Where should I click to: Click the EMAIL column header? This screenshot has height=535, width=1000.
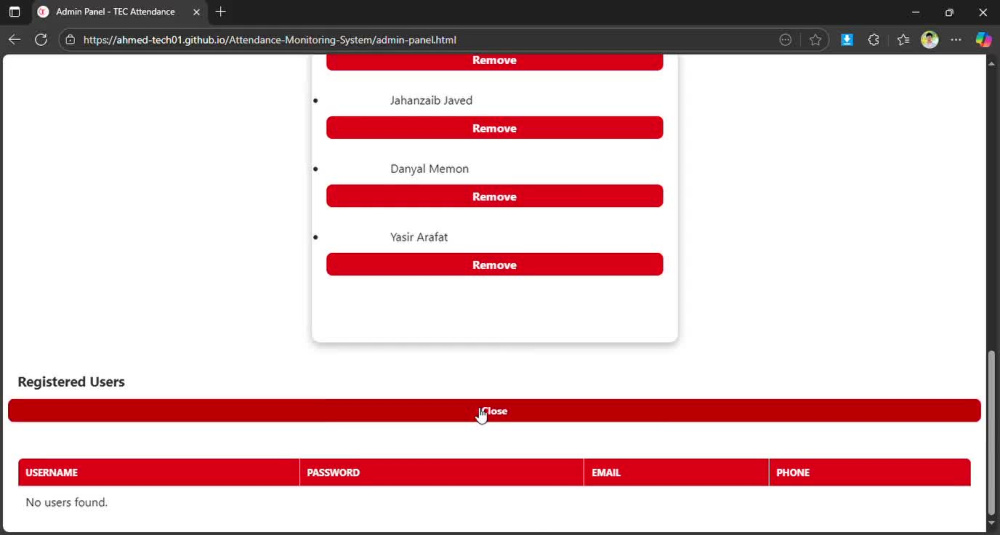676,473
